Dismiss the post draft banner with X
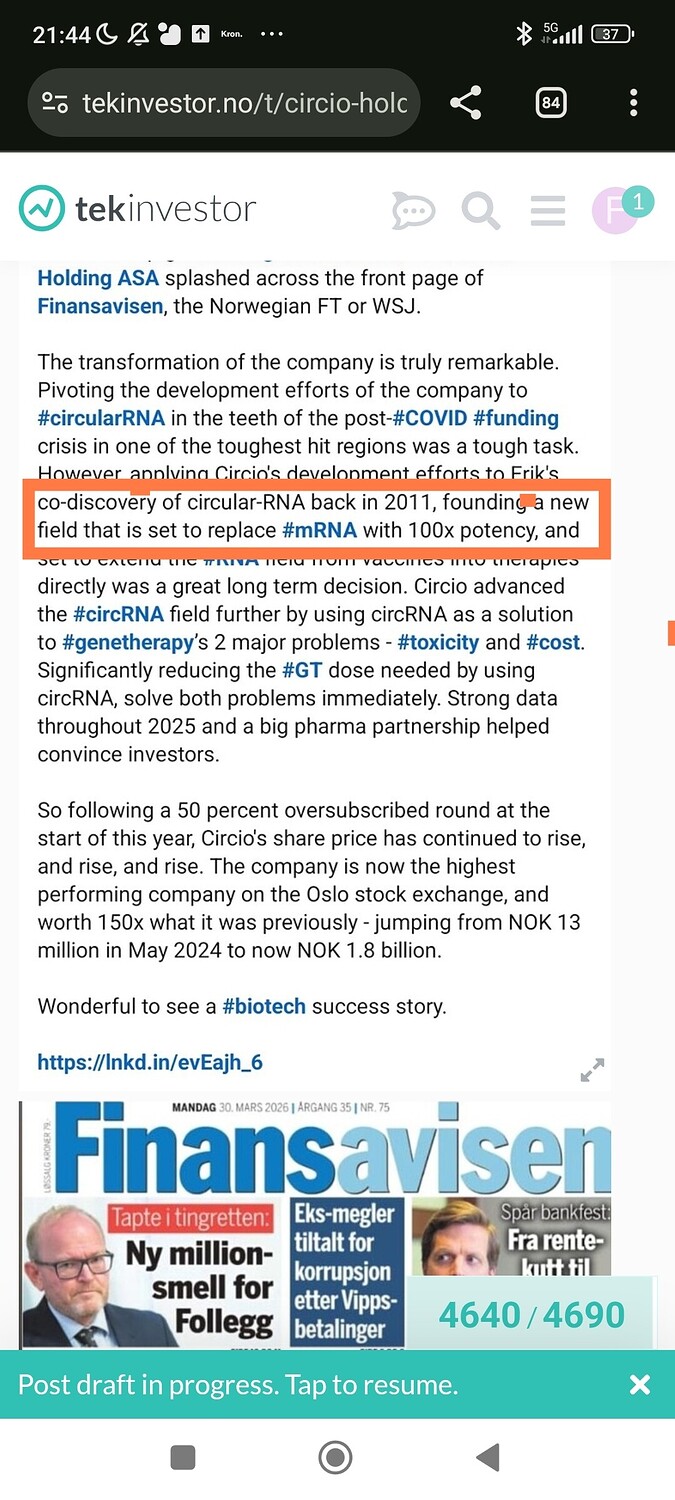The image size is (675, 1500). pyautogui.click(x=639, y=1385)
